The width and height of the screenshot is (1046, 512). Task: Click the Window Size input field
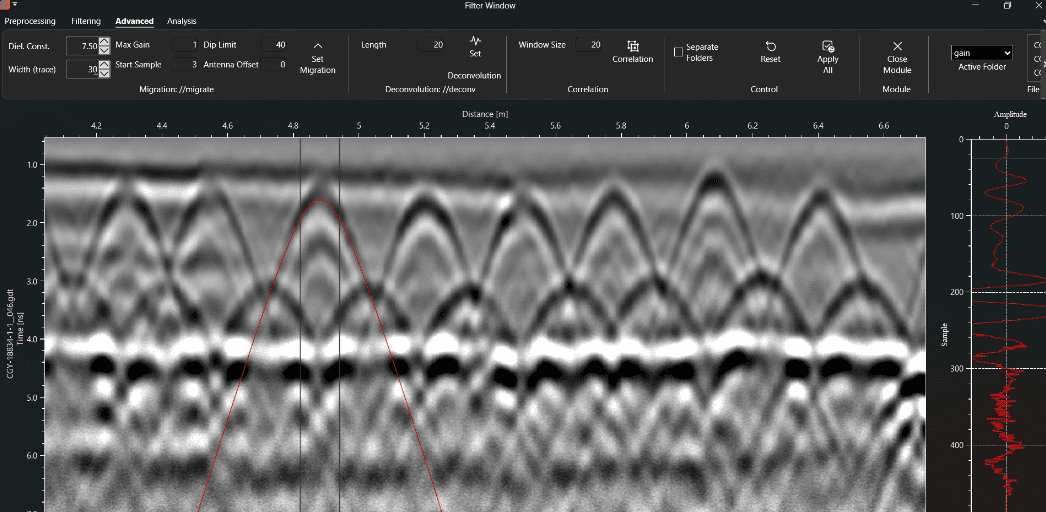click(x=589, y=45)
